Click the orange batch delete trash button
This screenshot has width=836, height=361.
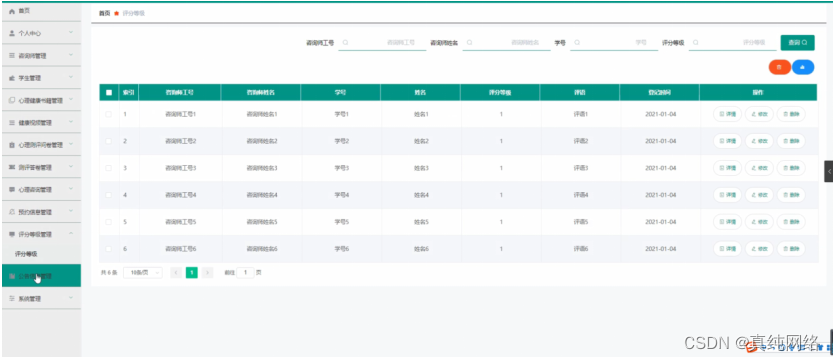(x=779, y=67)
